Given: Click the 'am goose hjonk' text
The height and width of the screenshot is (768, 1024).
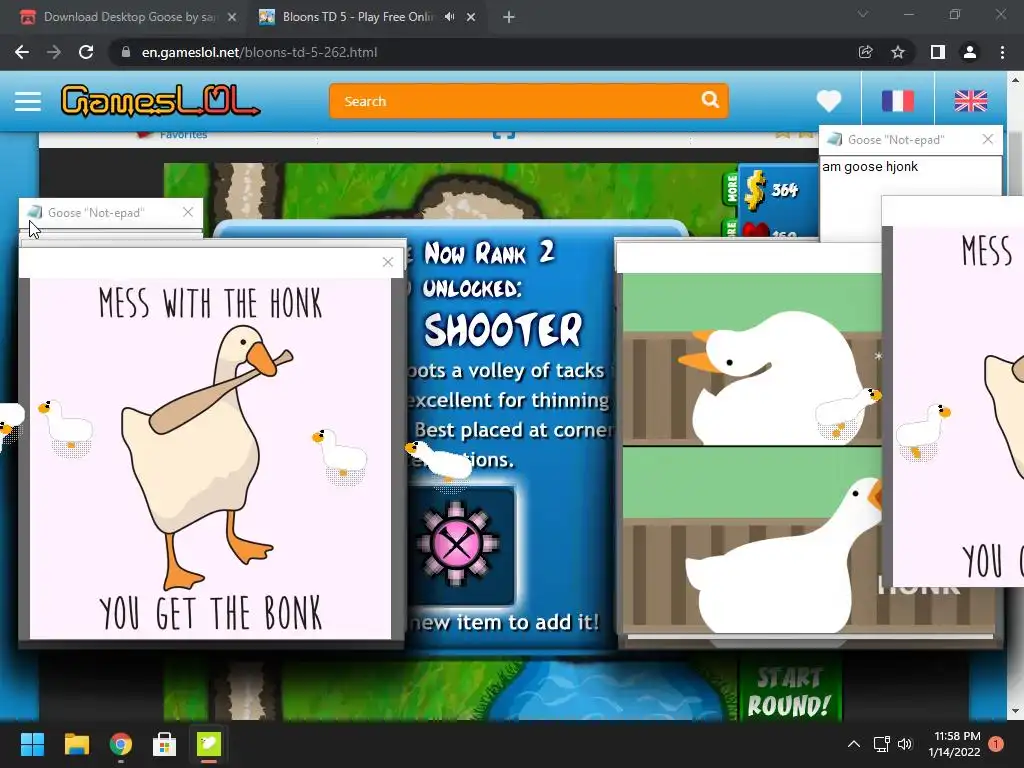Looking at the screenshot, I should (x=870, y=167).
